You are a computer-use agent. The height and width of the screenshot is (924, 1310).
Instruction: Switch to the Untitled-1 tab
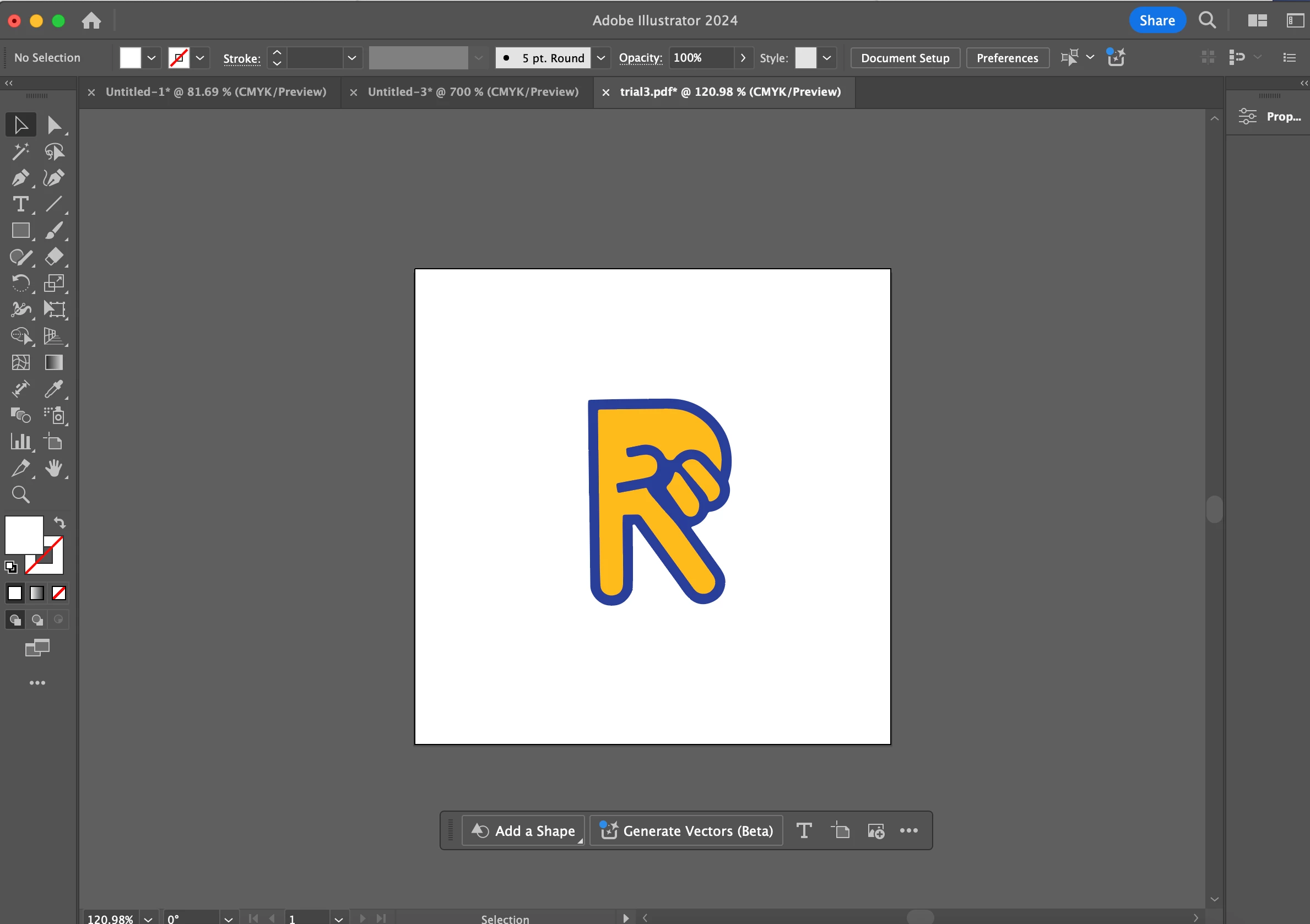click(x=216, y=92)
